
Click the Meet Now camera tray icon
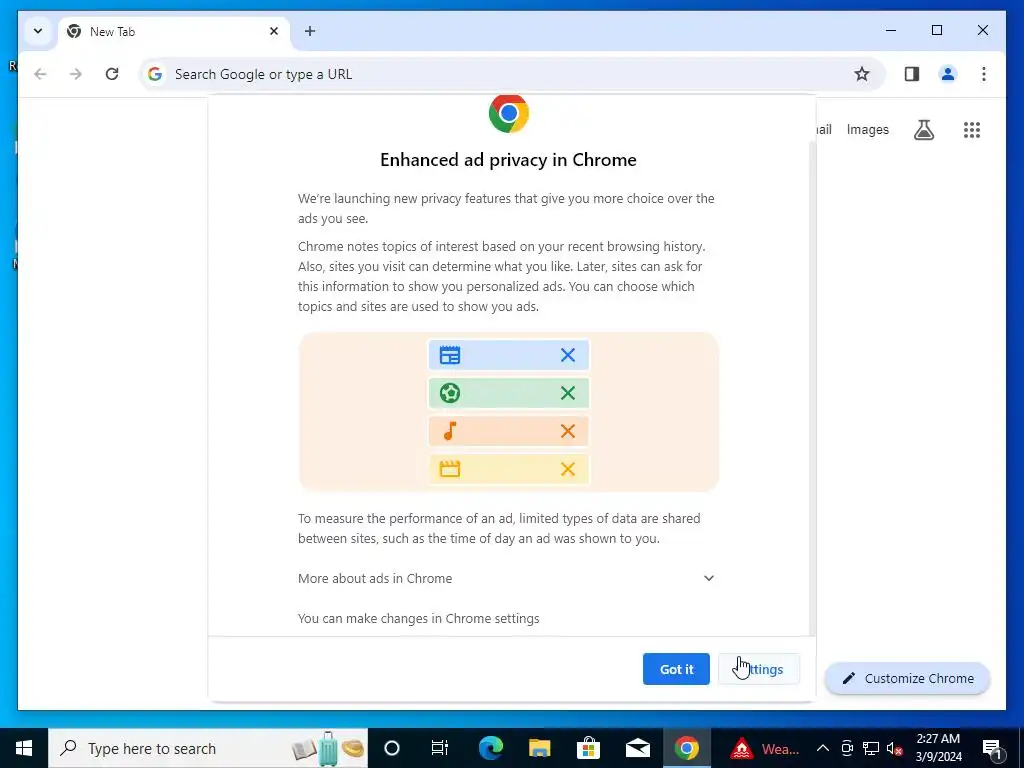847,748
